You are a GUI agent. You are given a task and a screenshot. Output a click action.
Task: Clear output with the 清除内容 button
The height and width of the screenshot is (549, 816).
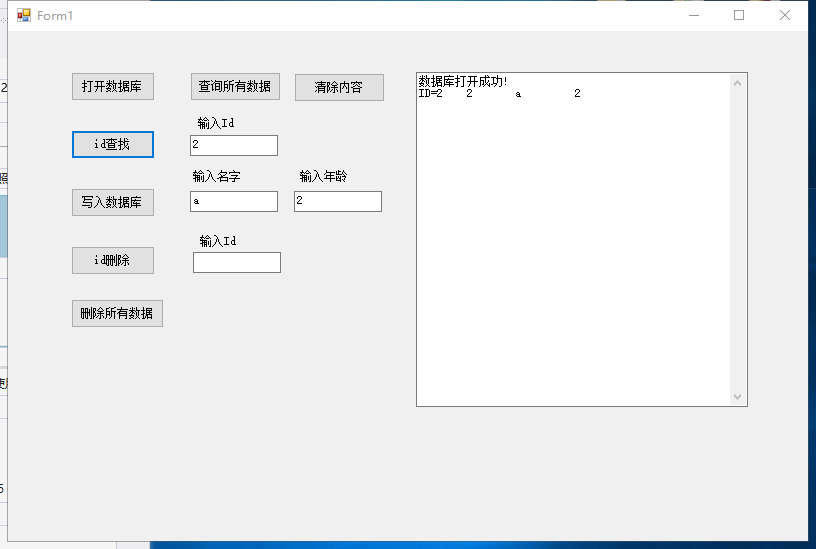(339, 87)
